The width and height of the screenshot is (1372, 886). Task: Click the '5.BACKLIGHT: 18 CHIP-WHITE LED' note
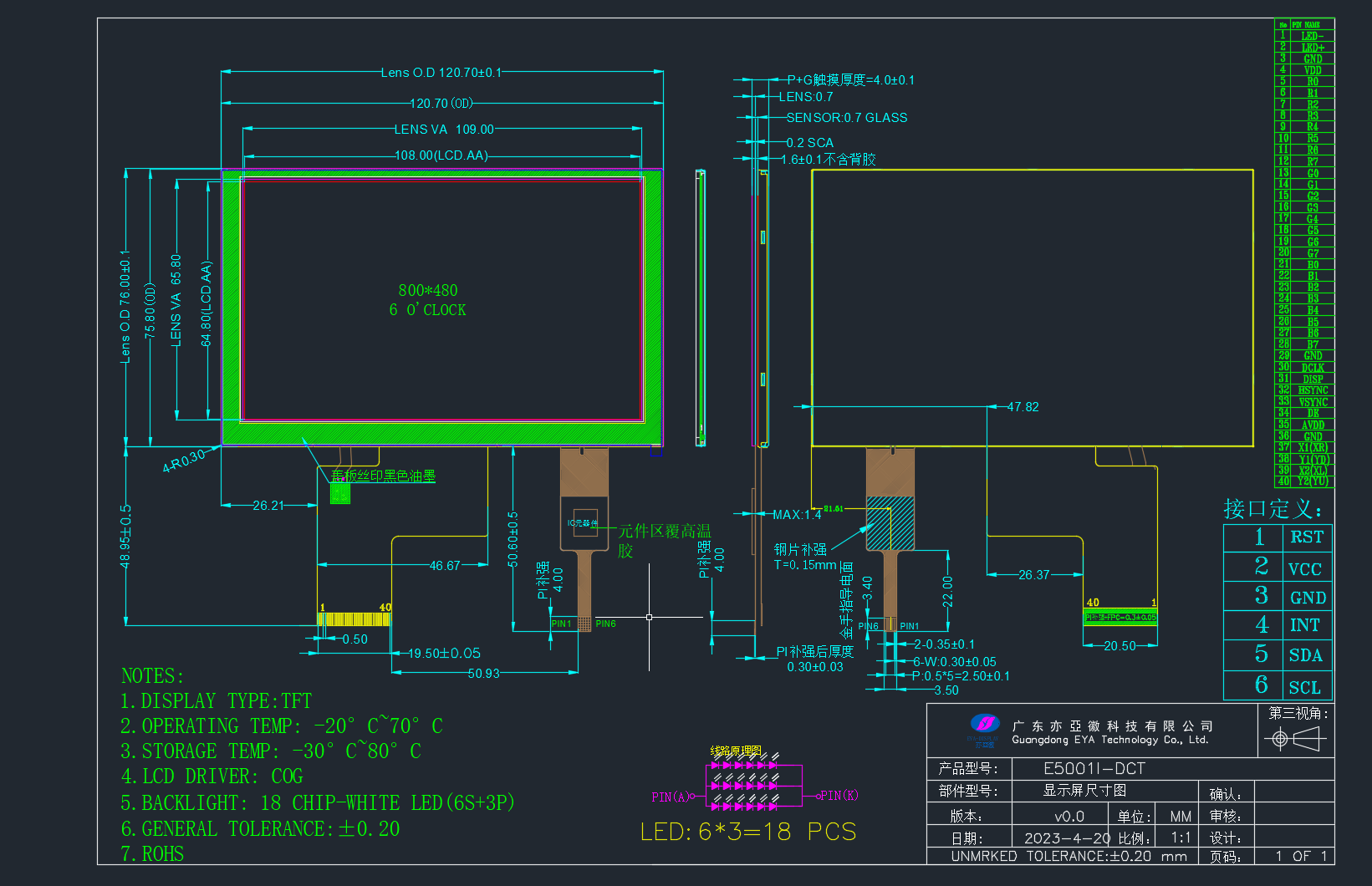tap(318, 803)
